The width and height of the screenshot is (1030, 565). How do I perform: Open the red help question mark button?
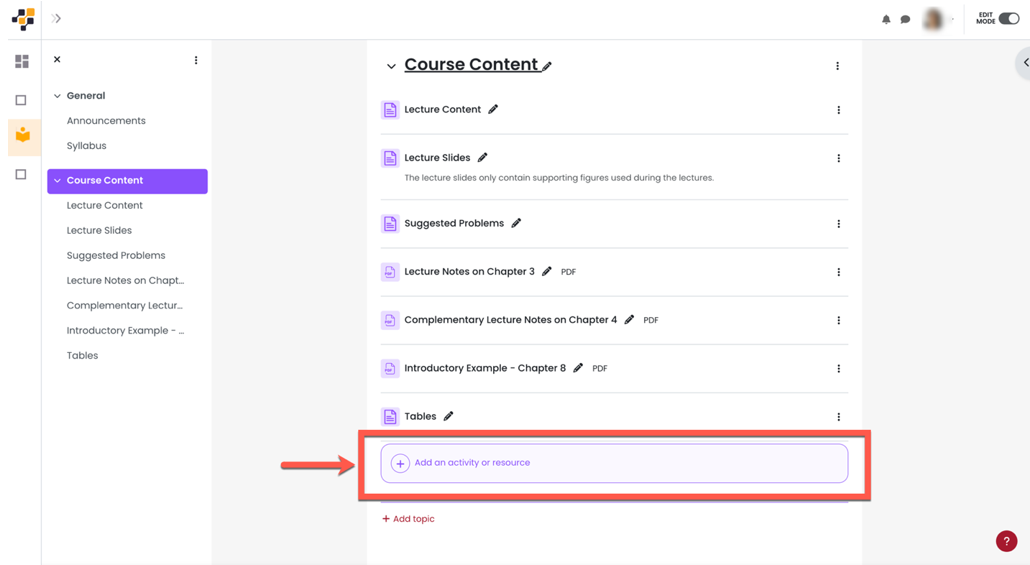(1006, 541)
